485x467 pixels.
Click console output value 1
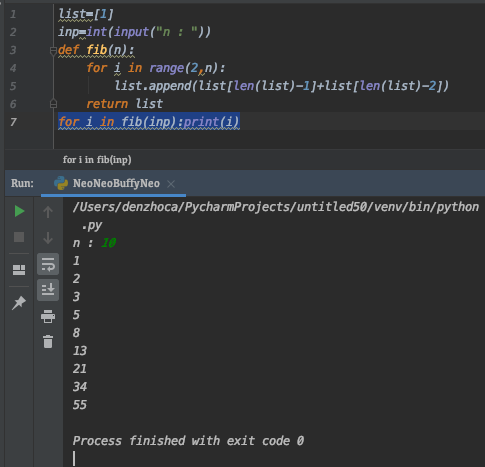click(x=76, y=261)
